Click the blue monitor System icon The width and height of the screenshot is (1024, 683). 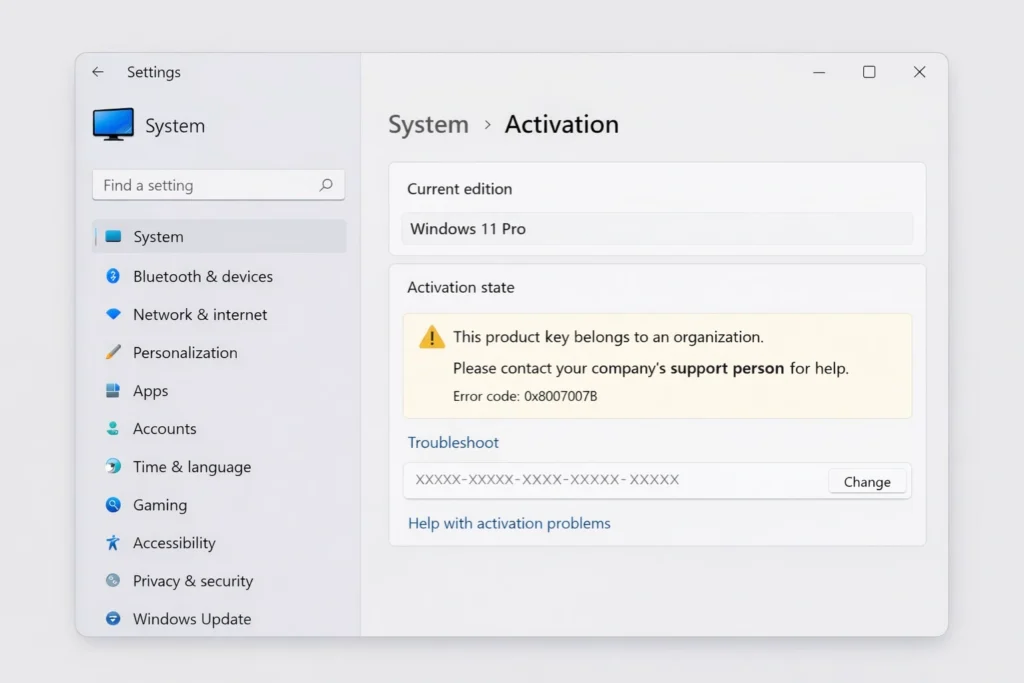point(113,124)
